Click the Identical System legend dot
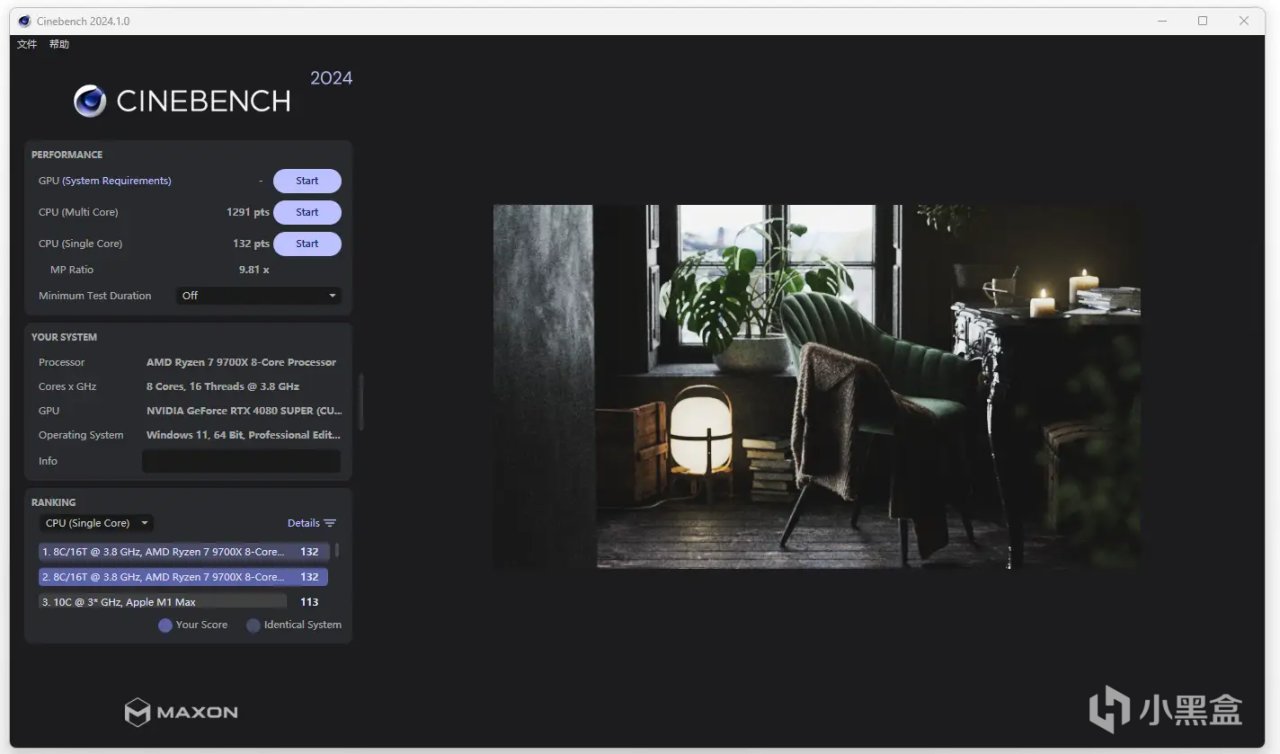The image size is (1280, 754). point(253,625)
